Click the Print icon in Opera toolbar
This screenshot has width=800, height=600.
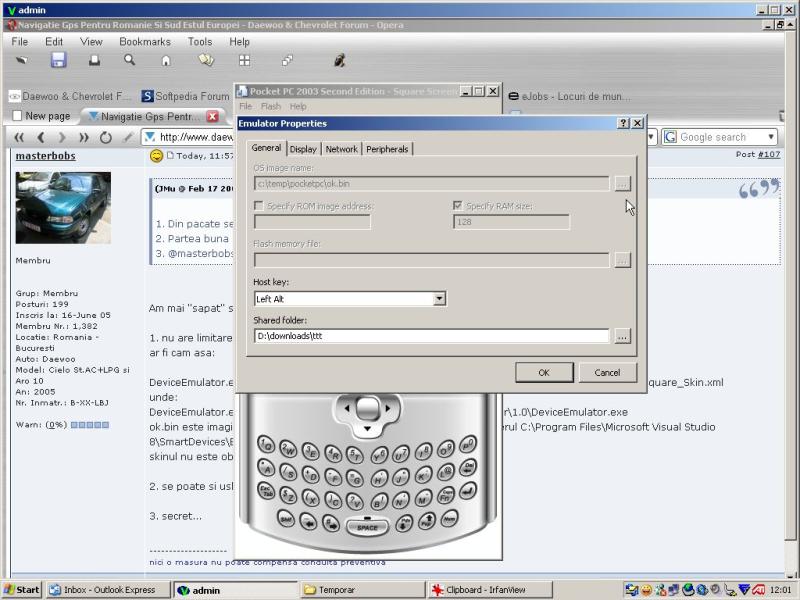click(x=94, y=60)
